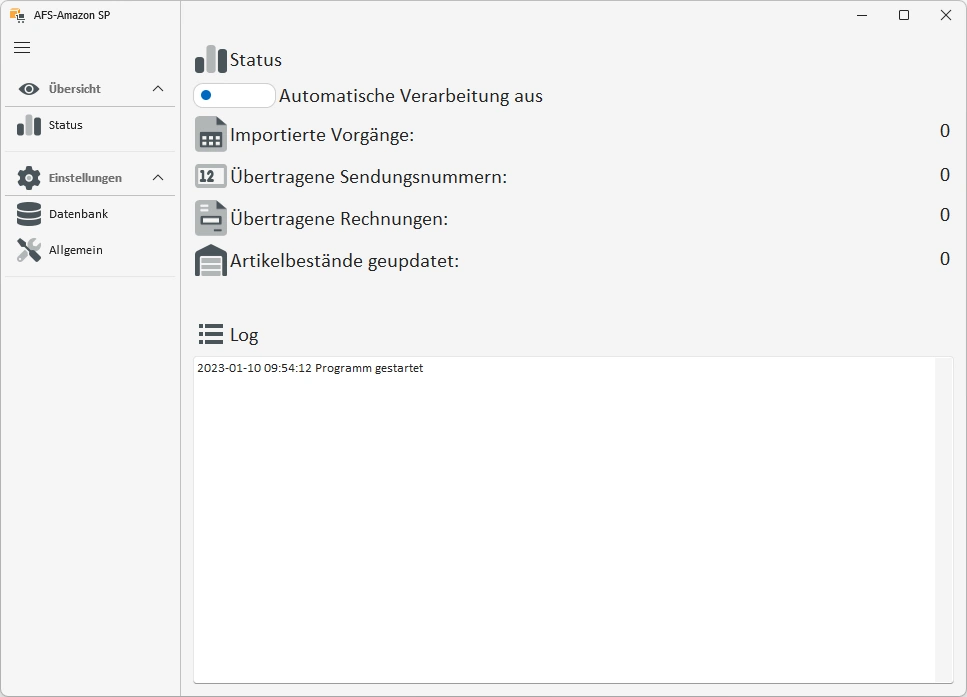Click the Log list icon
Screen dimensions: 967x697
(211, 334)
